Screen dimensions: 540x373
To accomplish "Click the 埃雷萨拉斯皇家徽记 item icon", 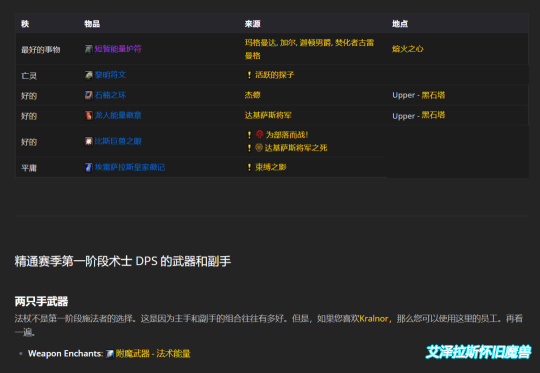I will point(89,167).
